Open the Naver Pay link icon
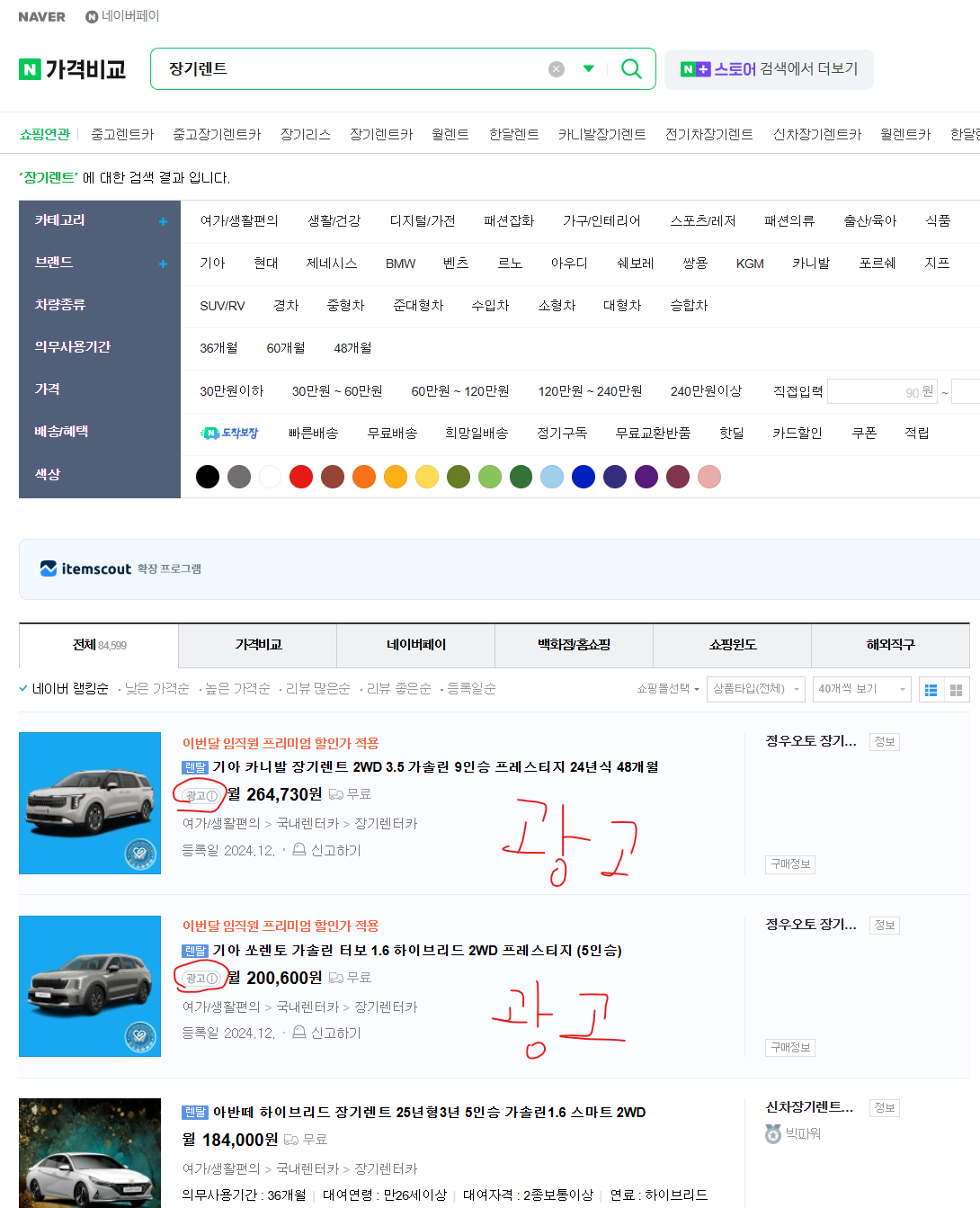The image size is (980, 1208). click(x=92, y=16)
